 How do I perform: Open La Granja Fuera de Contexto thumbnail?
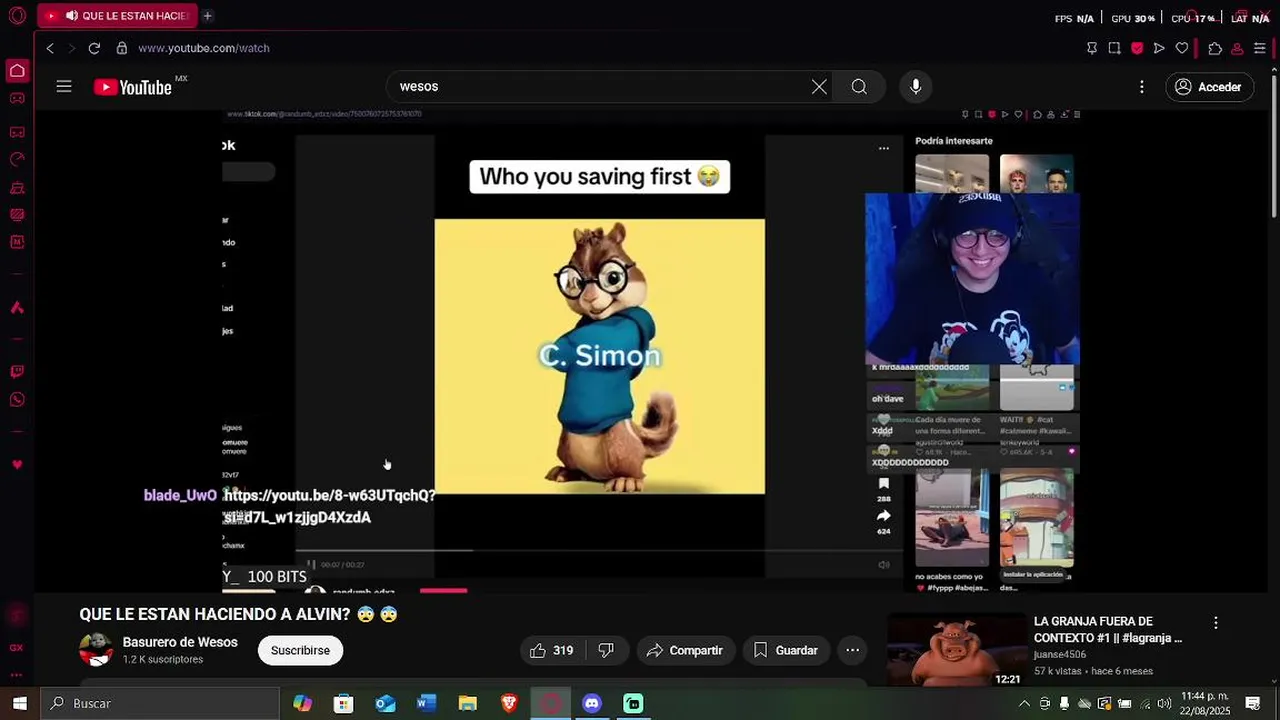pyautogui.click(x=956, y=650)
